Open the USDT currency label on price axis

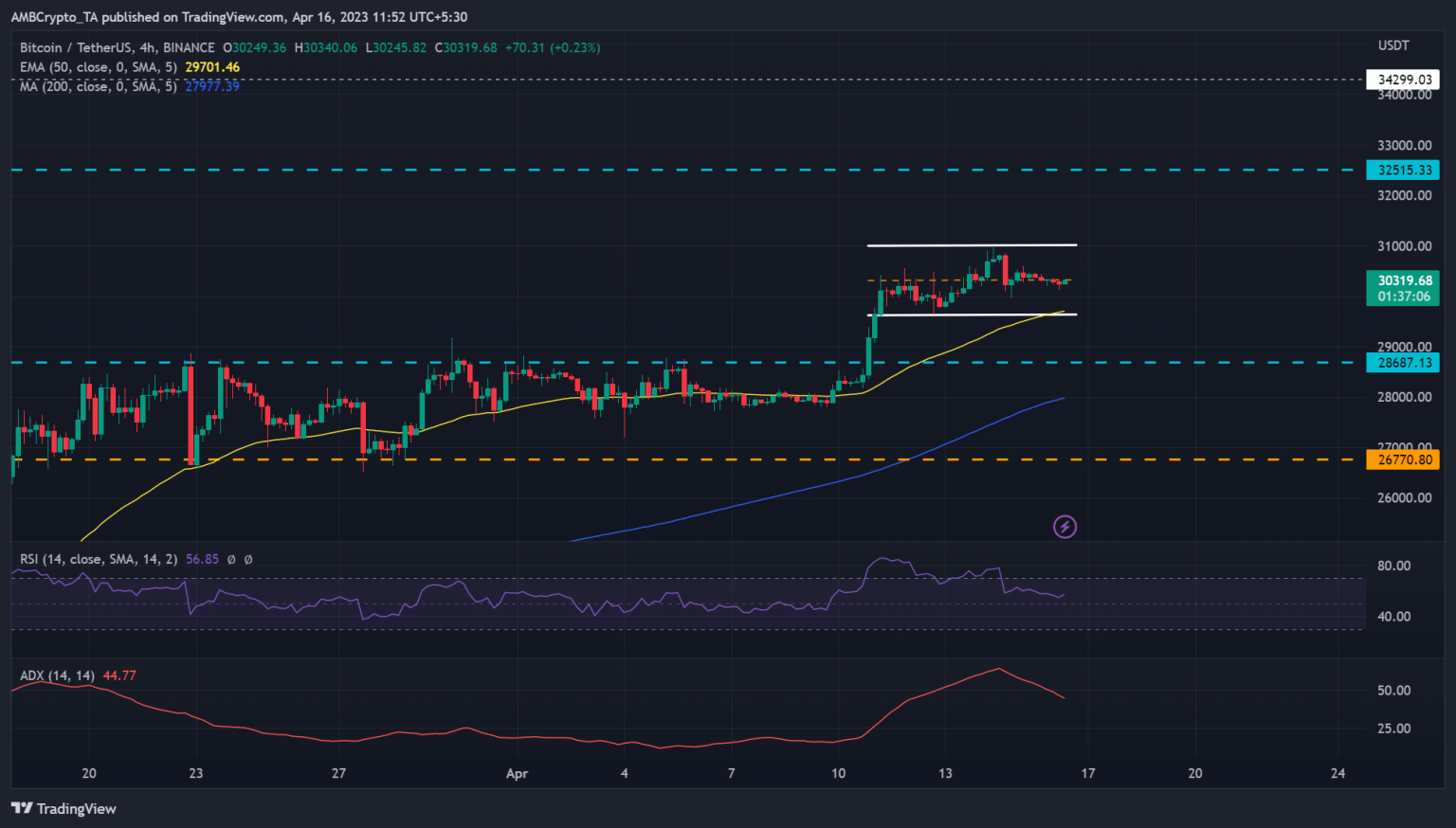[x=1392, y=45]
